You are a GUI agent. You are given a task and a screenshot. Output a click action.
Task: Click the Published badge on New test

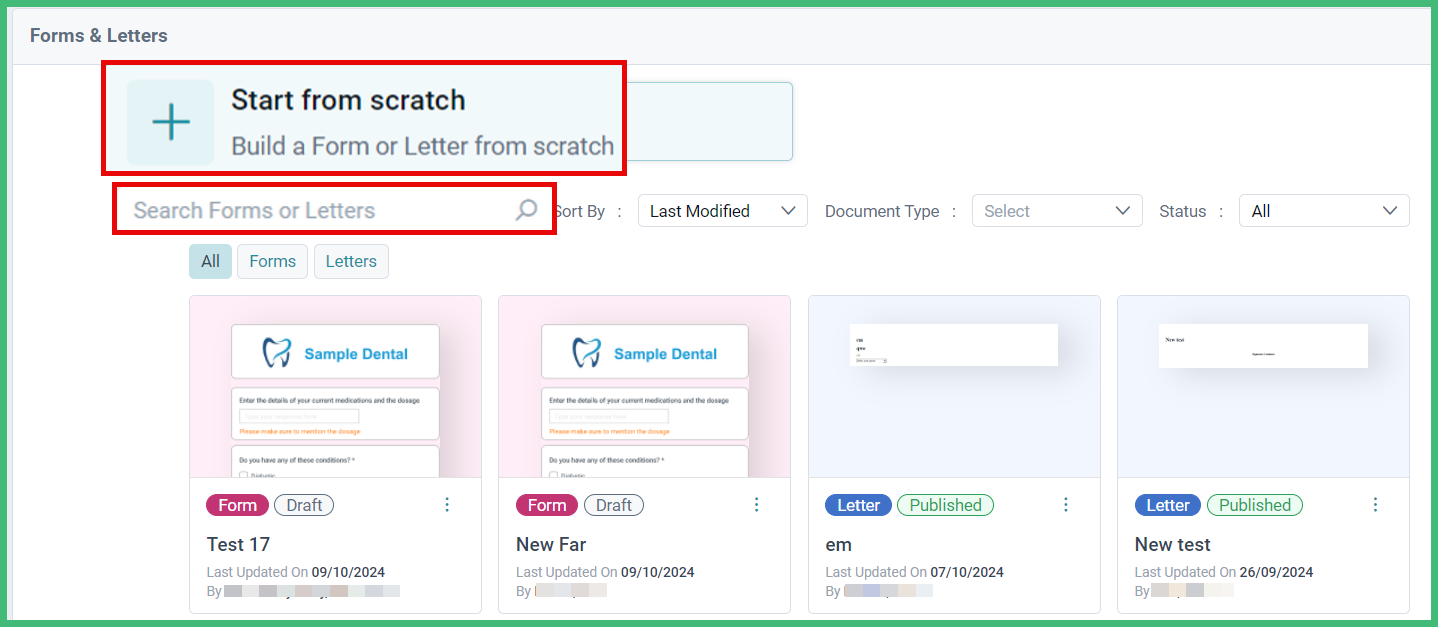coord(1255,505)
